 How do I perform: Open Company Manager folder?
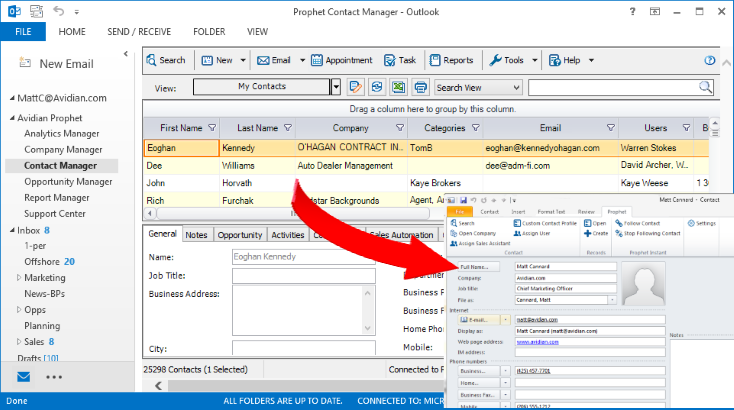coord(63,150)
